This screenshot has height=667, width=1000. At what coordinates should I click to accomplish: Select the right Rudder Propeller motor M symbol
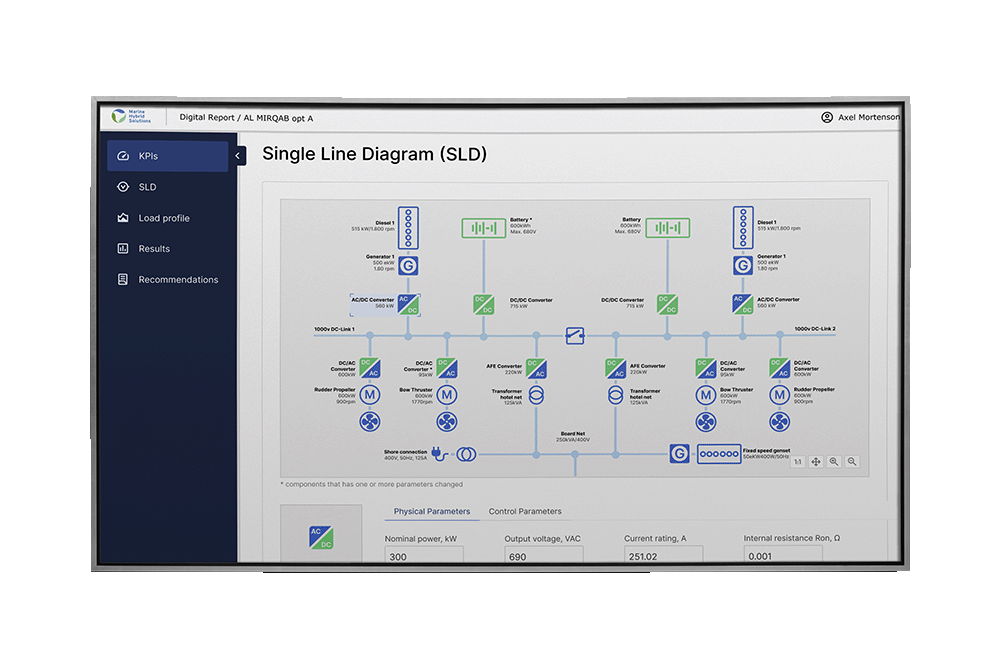779,395
